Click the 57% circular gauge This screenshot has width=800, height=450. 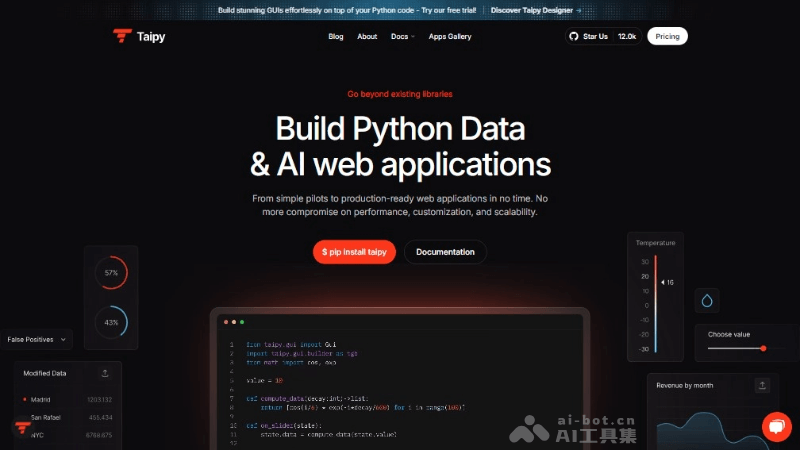tap(111, 272)
